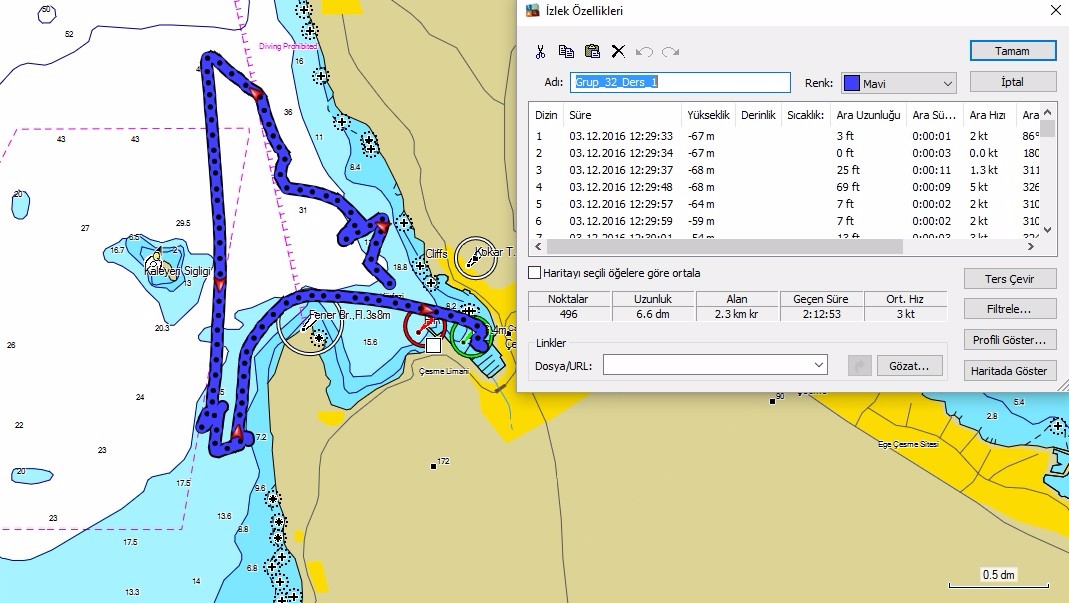Image resolution: width=1069 pixels, height=603 pixels.
Task: Click the Adı track name field
Action: point(680,83)
